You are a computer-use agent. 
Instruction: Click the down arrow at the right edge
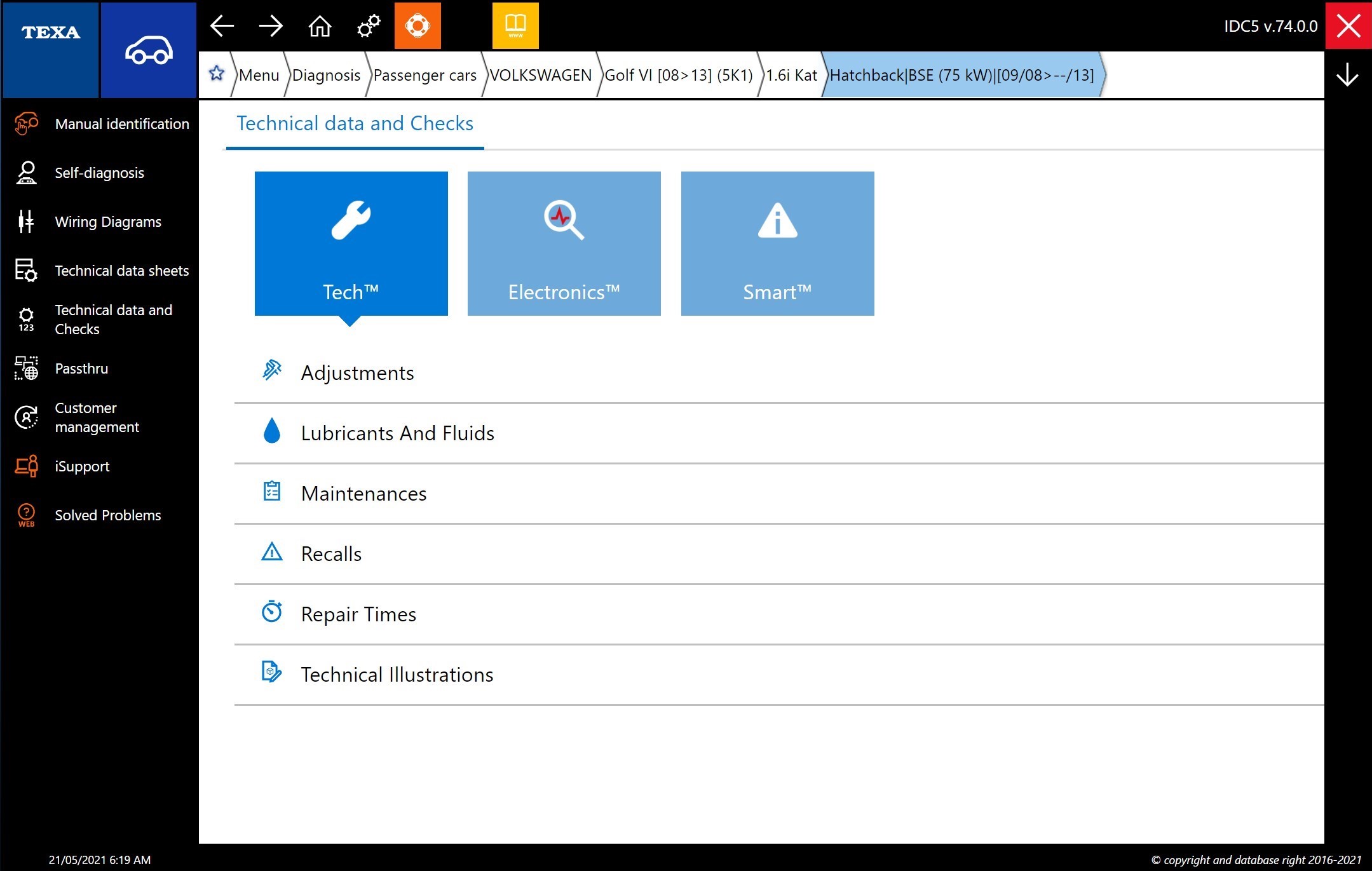tap(1347, 75)
